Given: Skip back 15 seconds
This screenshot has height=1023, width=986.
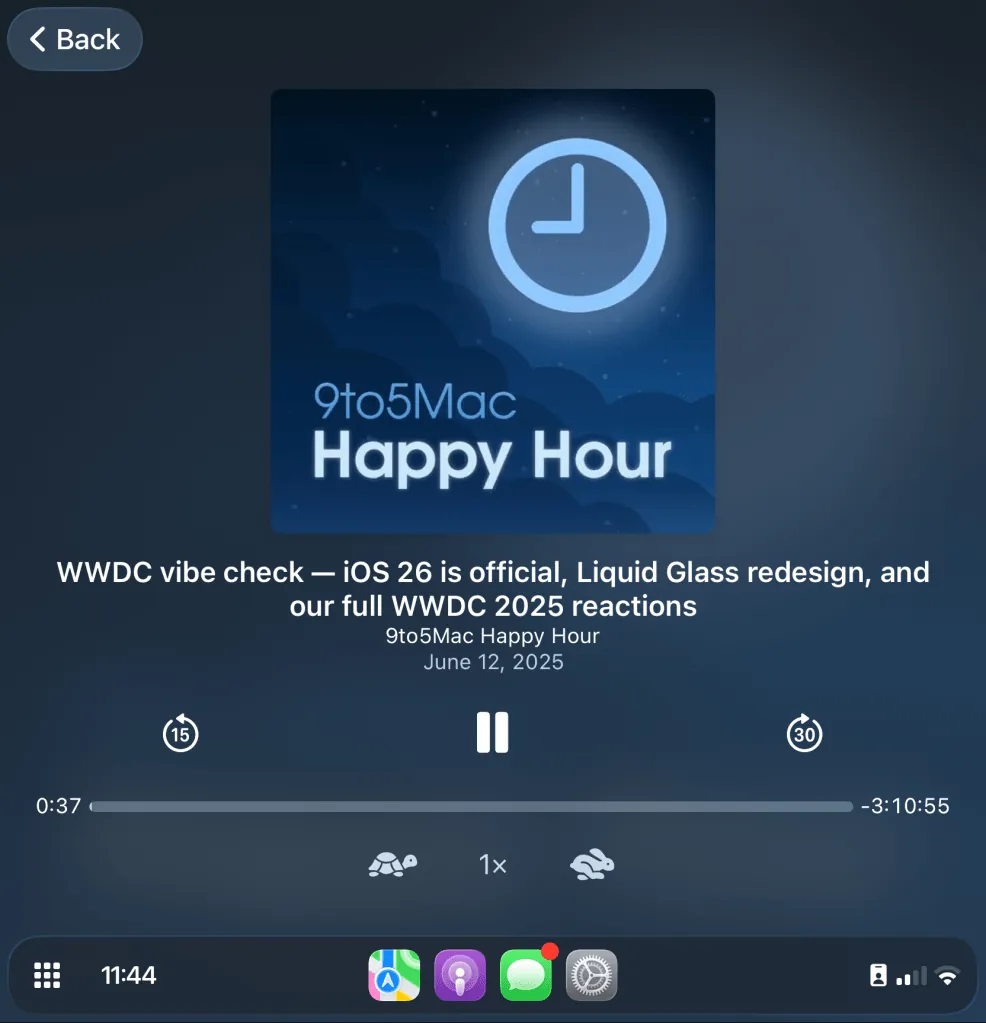Looking at the screenshot, I should 180,734.
